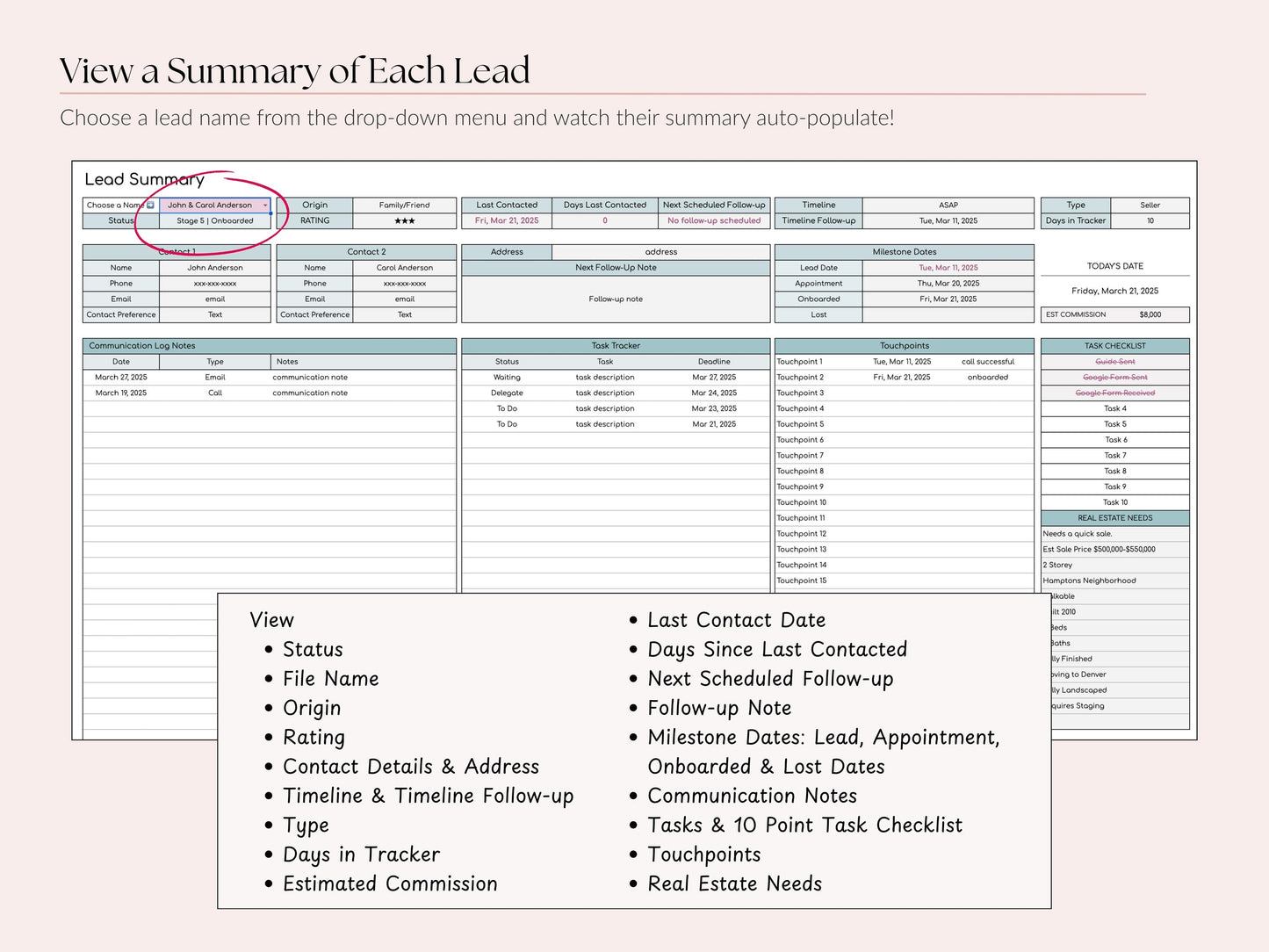Click Contact 1 Contact Preference Text cell
This screenshot has width=1269, height=952.
[215, 314]
